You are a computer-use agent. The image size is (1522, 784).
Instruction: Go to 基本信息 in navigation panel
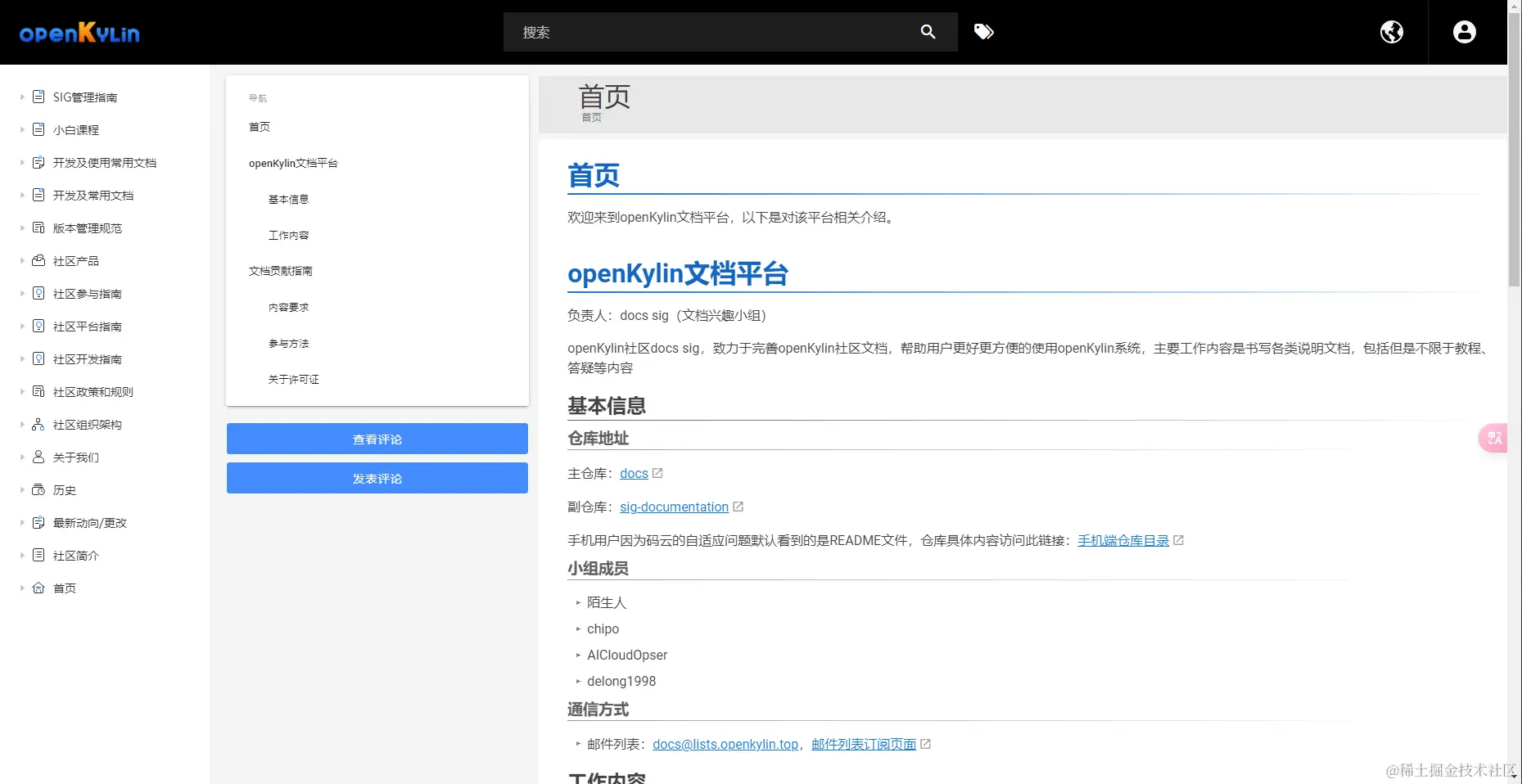point(288,199)
